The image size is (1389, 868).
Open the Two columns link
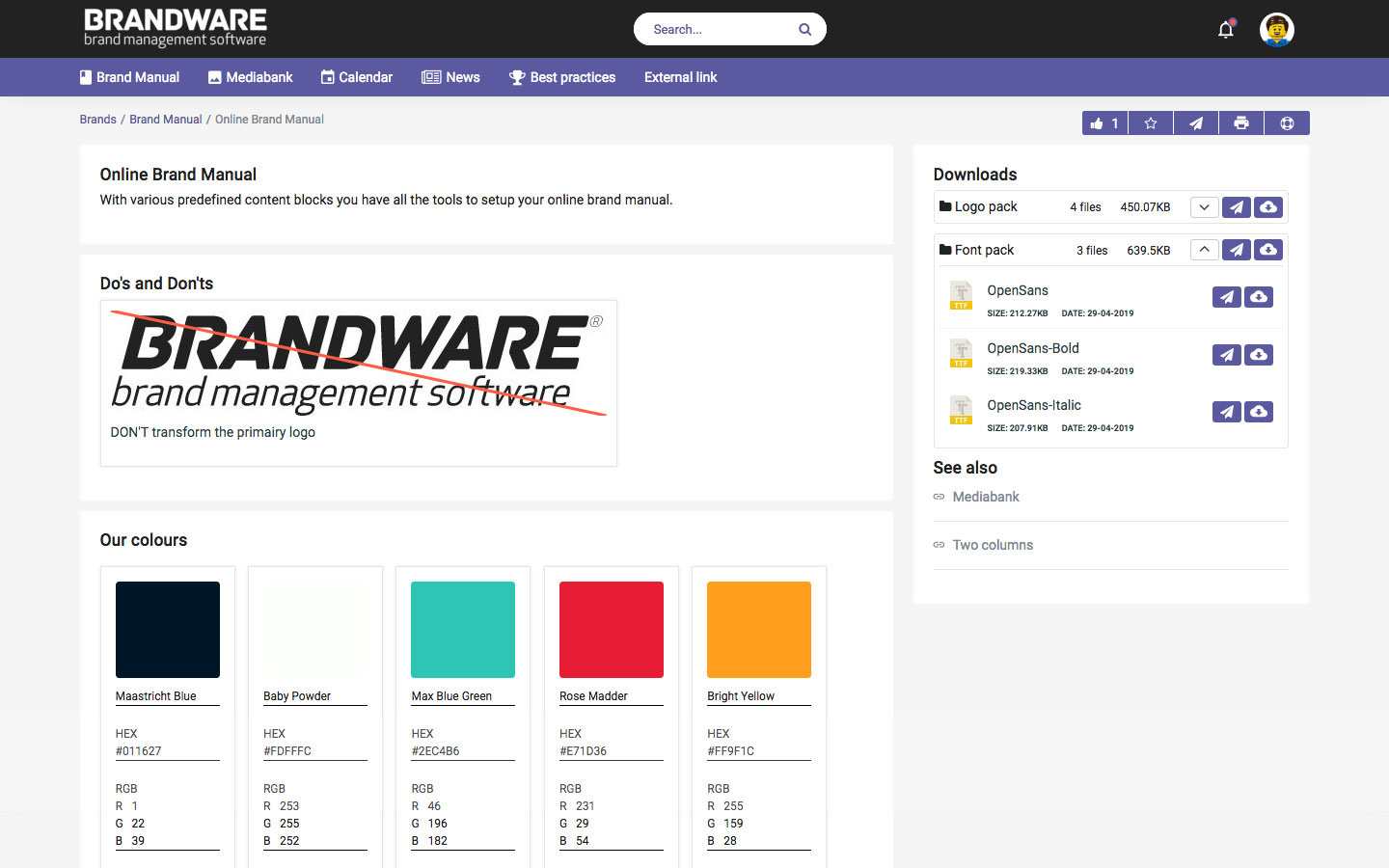coord(993,545)
